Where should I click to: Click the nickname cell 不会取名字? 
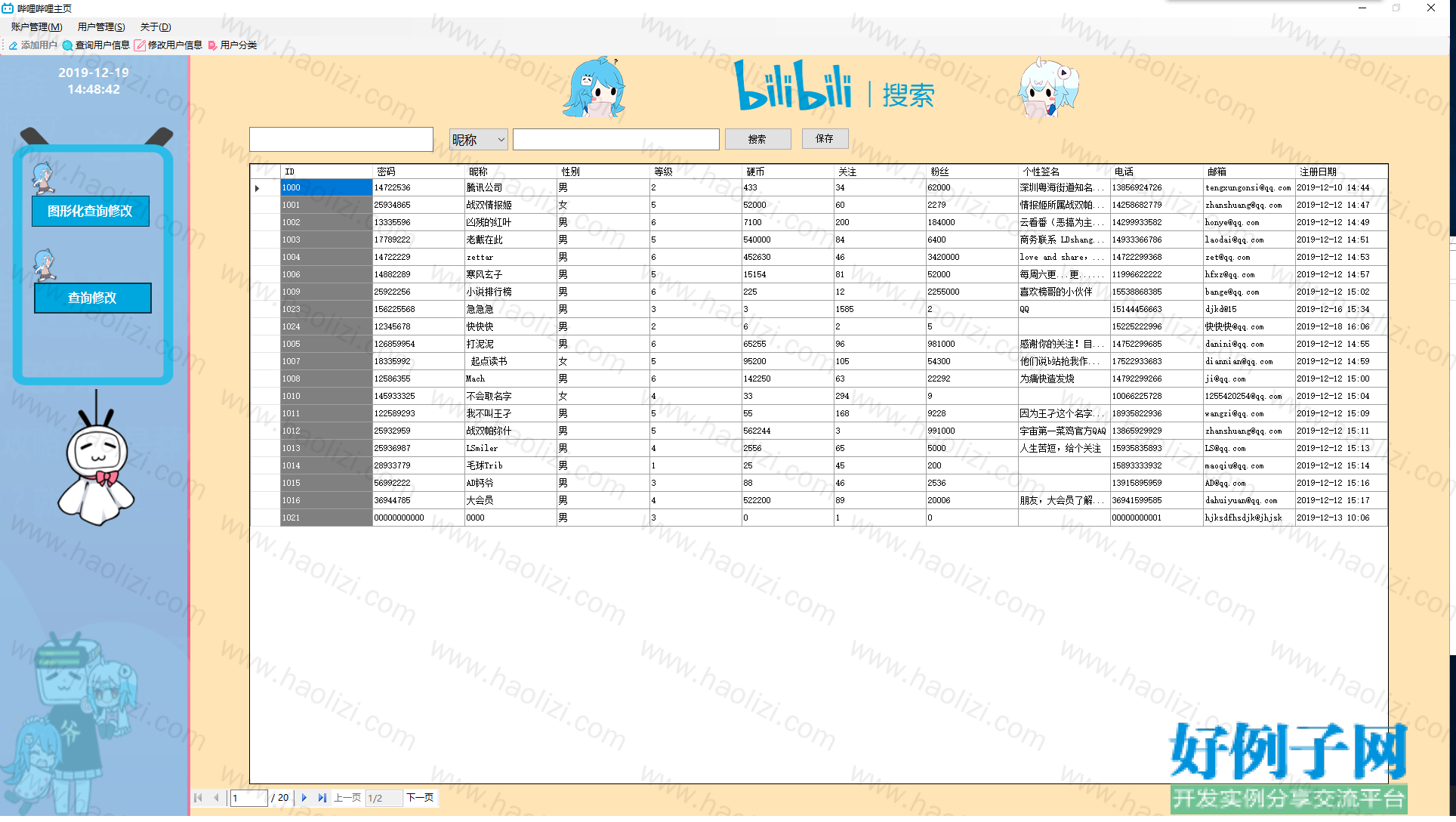511,397
